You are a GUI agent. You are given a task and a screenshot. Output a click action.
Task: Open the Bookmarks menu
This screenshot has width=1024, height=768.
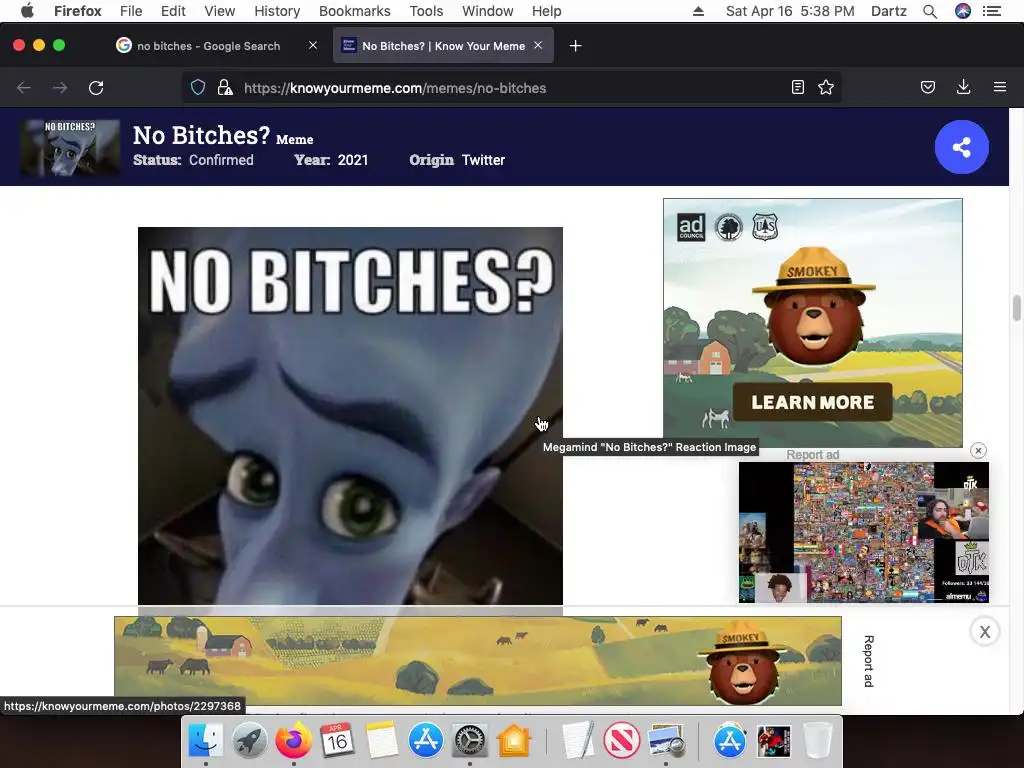click(x=355, y=11)
